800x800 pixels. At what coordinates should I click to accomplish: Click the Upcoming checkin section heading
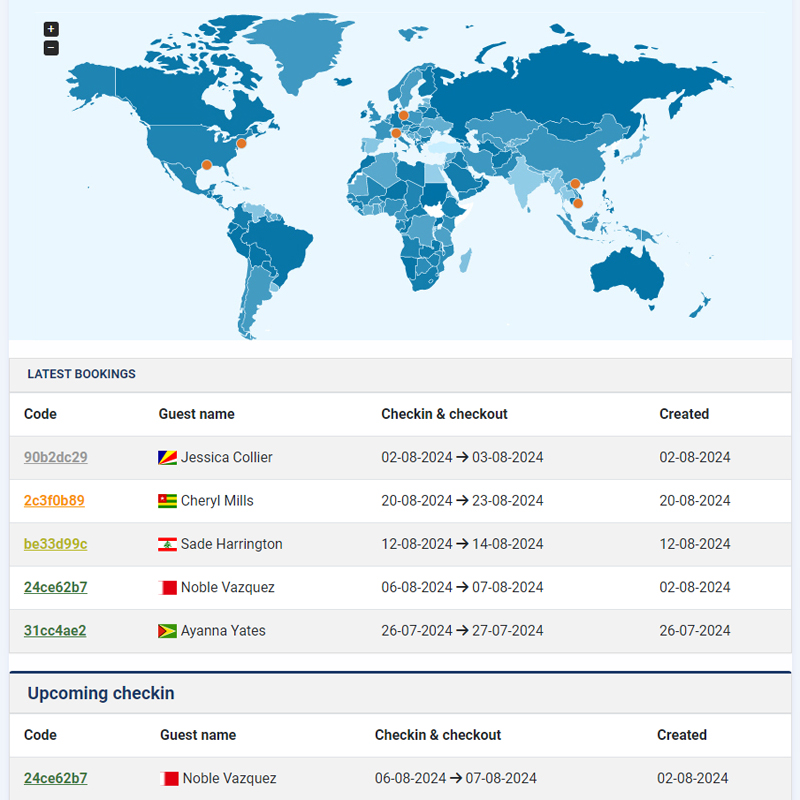click(101, 693)
